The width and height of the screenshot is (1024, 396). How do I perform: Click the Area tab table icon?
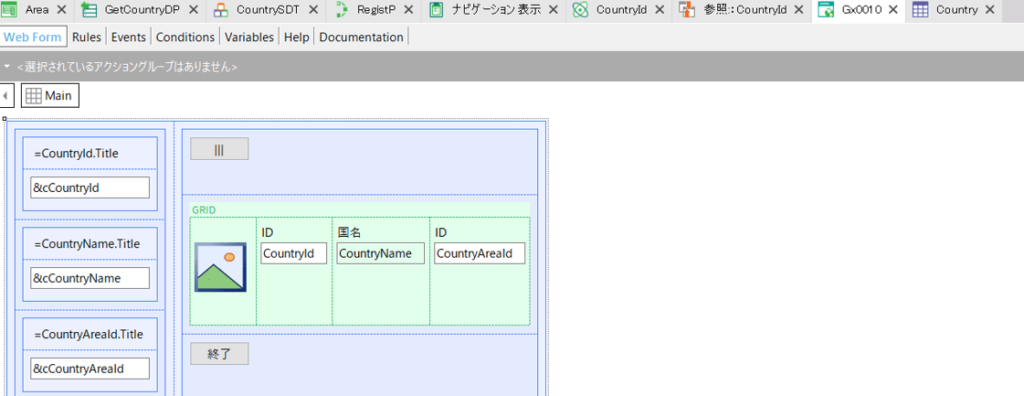(9, 10)
